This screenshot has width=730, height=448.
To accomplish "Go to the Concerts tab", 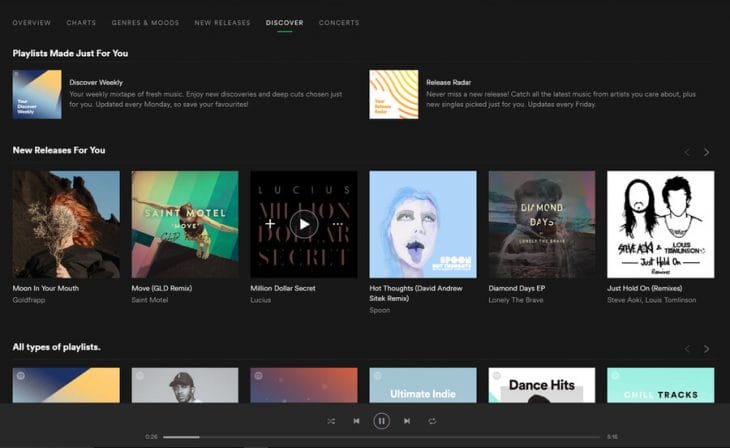I will (x=338, y=22).
